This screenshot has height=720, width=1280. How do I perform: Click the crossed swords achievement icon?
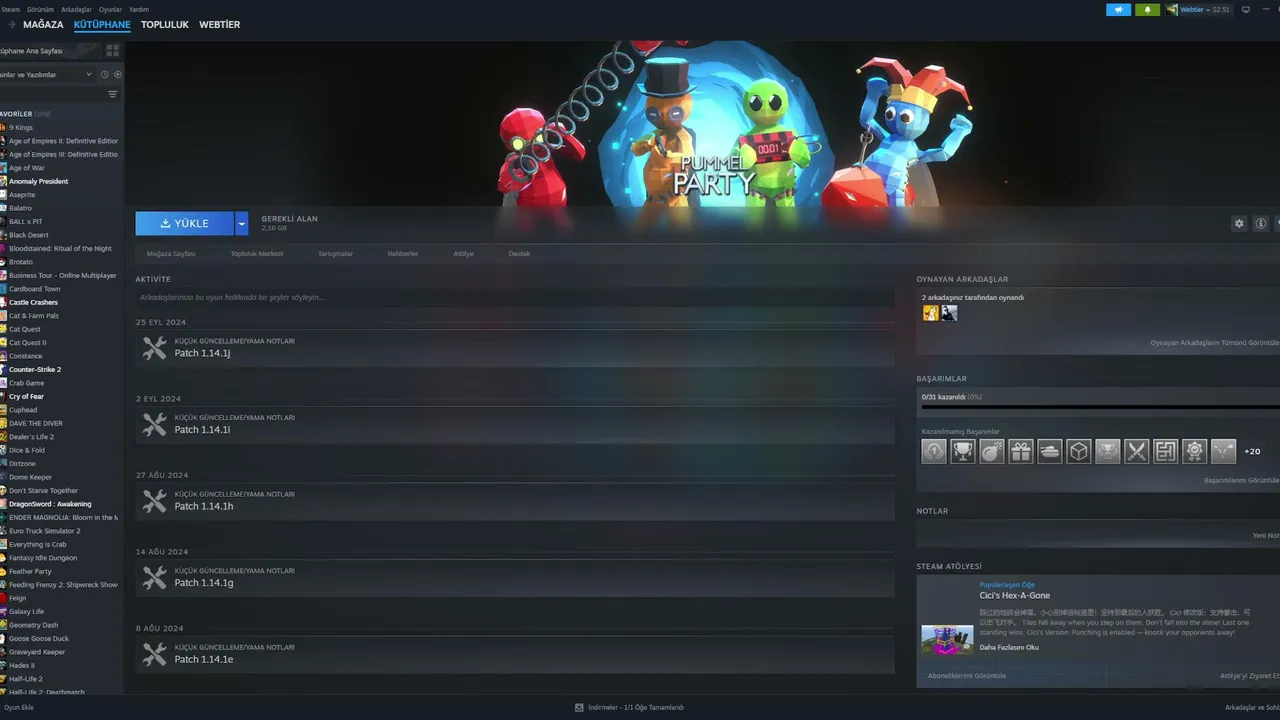pyautogui.click(x=1136, y=452)
